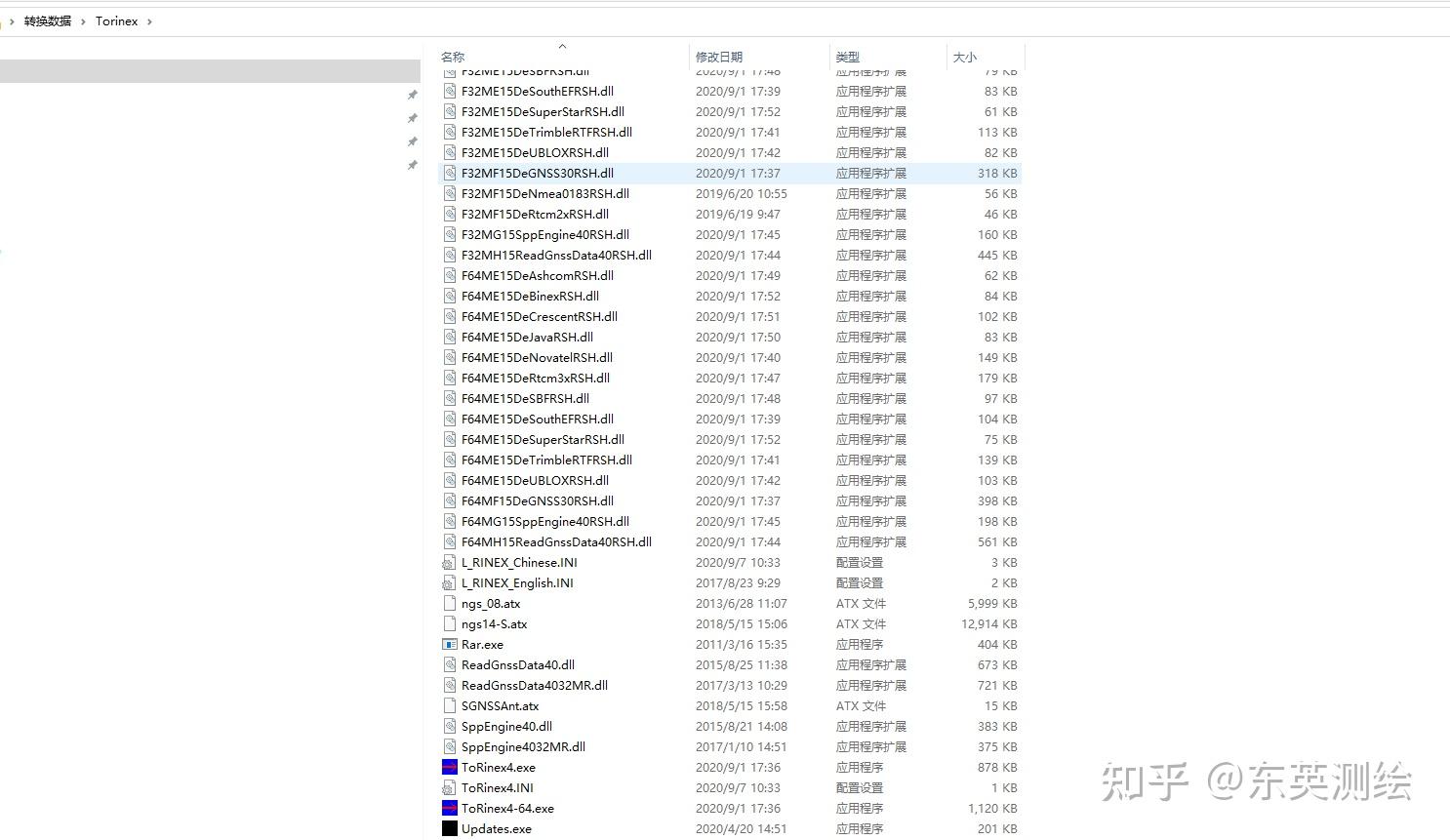
Task: Click the file name ReadGnssData4032MR.dll
Action: click(535, 685)
